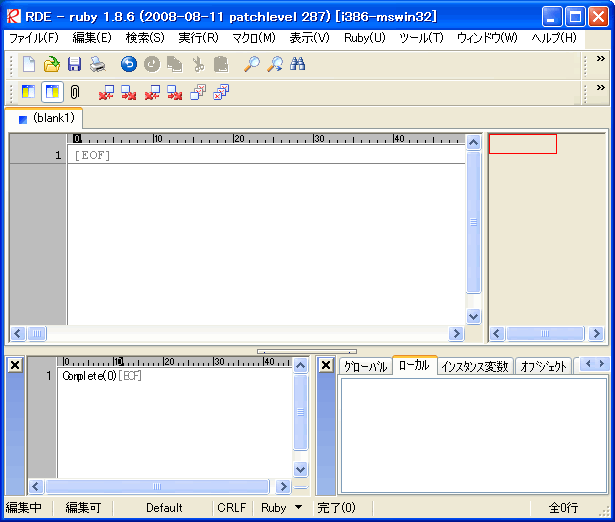Close the variables panel
Image resolution: width=615 pixels, height=522 pixels.
[x=326, y=366]
